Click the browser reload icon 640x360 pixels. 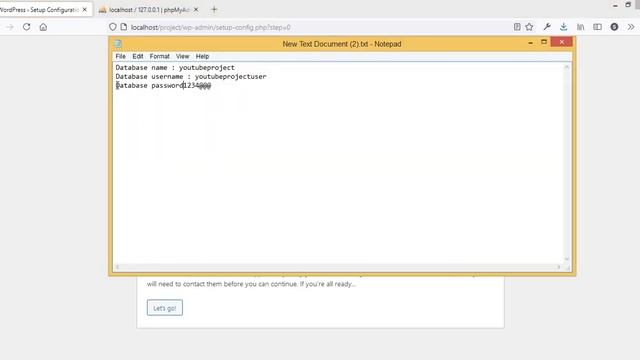pyautogui.click(x=27, y=27)
